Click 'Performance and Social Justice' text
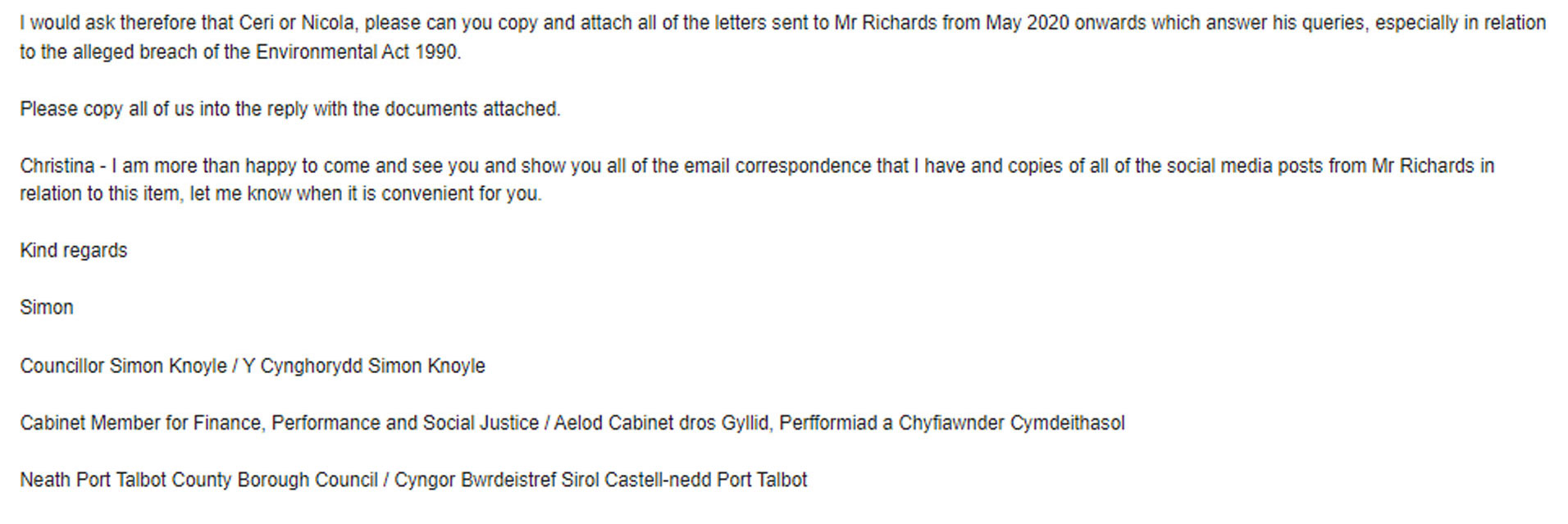The image size is (1568, 524). [x=405, y=423]
